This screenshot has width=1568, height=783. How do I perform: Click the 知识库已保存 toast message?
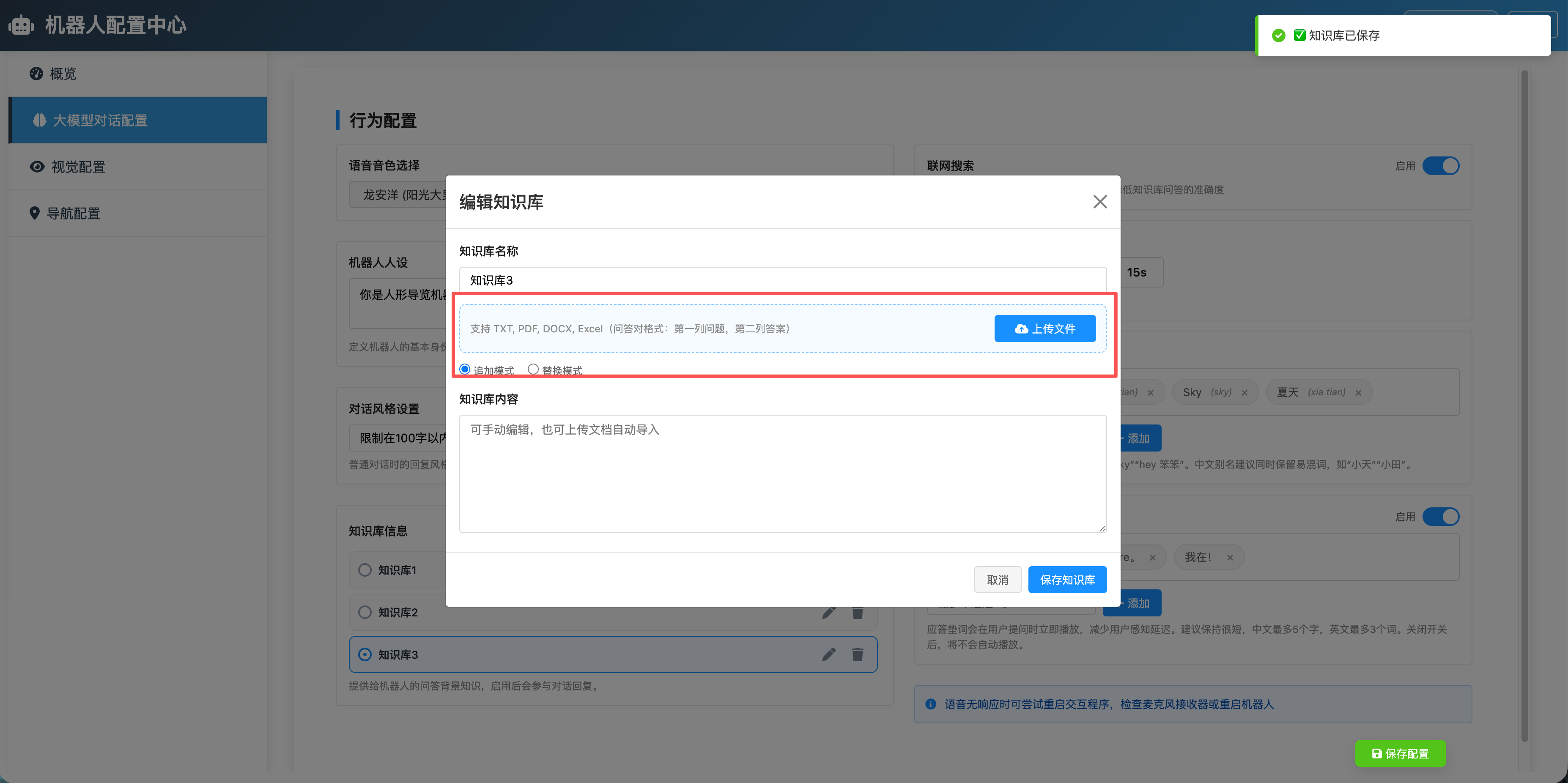(x=1403, y=35)
